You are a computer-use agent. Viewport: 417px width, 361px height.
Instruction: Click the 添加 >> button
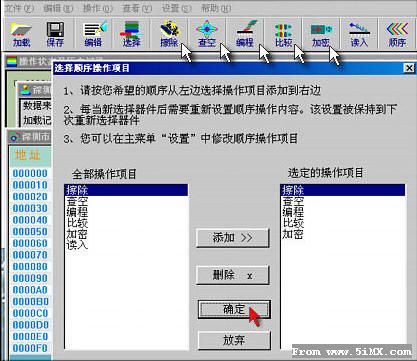click(233, 238)
